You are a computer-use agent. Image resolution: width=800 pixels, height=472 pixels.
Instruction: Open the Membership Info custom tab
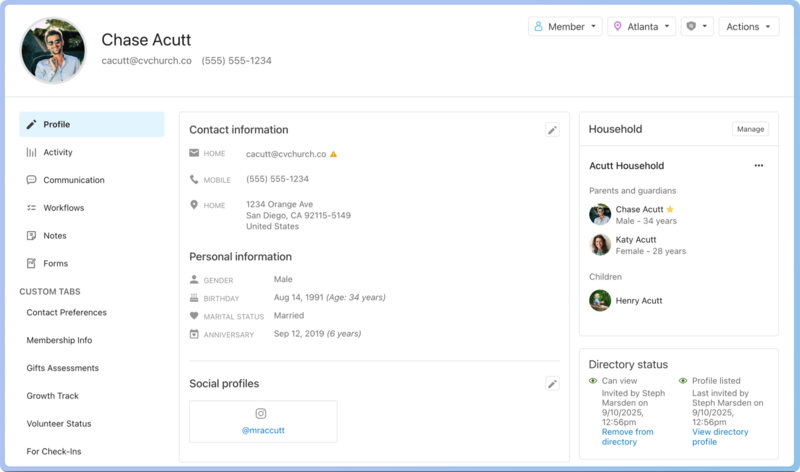pyautogui.click(x=59, y=340)
